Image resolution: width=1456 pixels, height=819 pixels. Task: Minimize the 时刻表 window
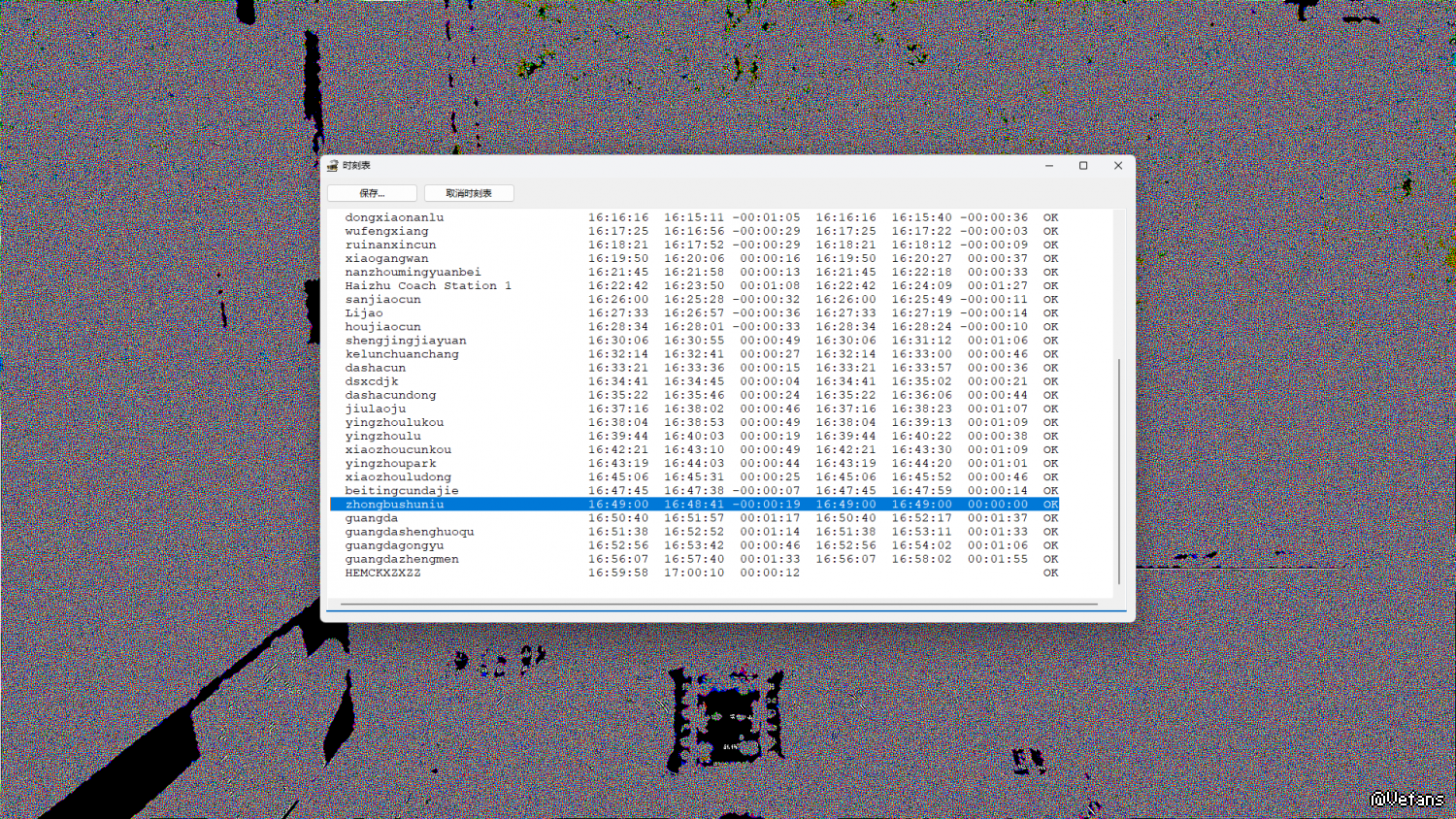coord(1049,166)
